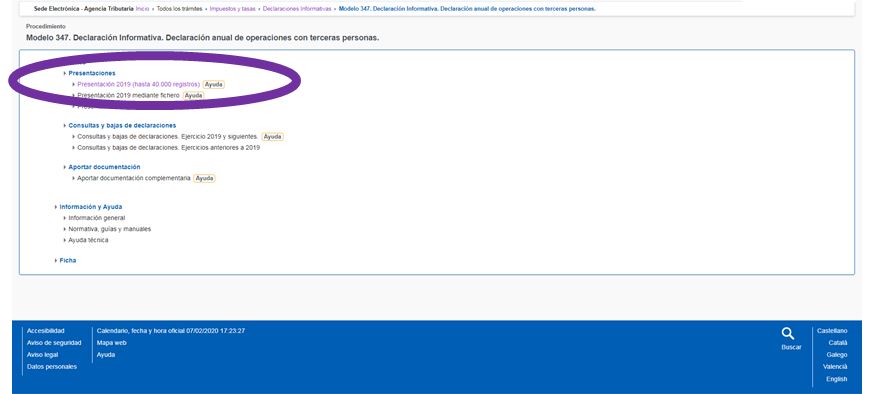Click the Buscar magnifying glass icon

(788, 334)
